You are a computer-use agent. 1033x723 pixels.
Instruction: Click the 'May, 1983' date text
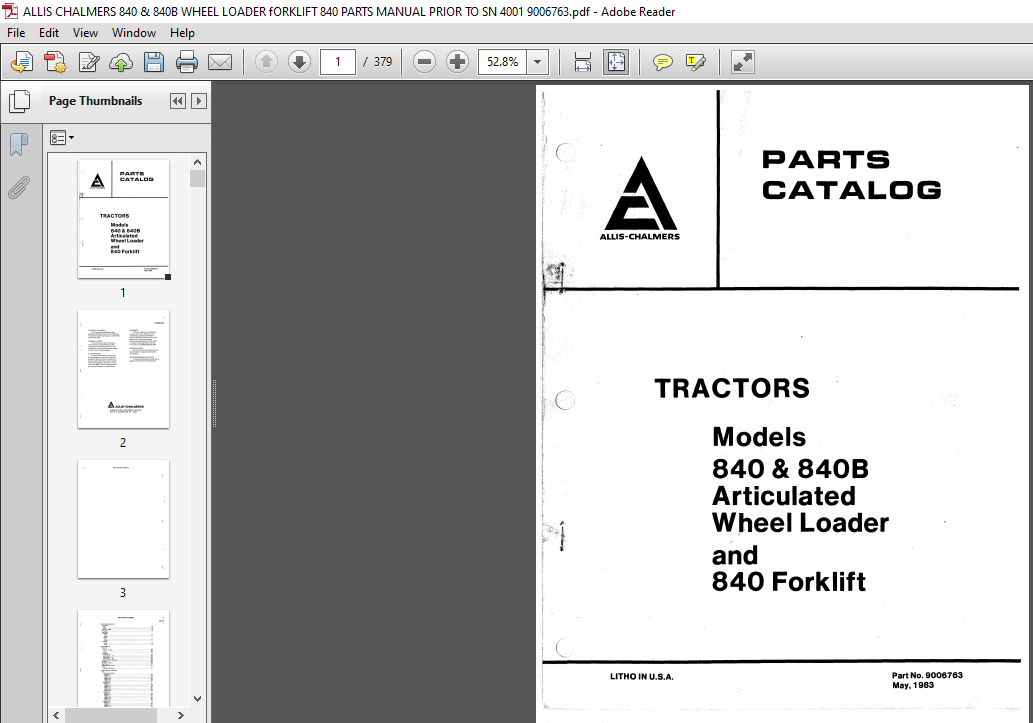[x=913, y=685]
